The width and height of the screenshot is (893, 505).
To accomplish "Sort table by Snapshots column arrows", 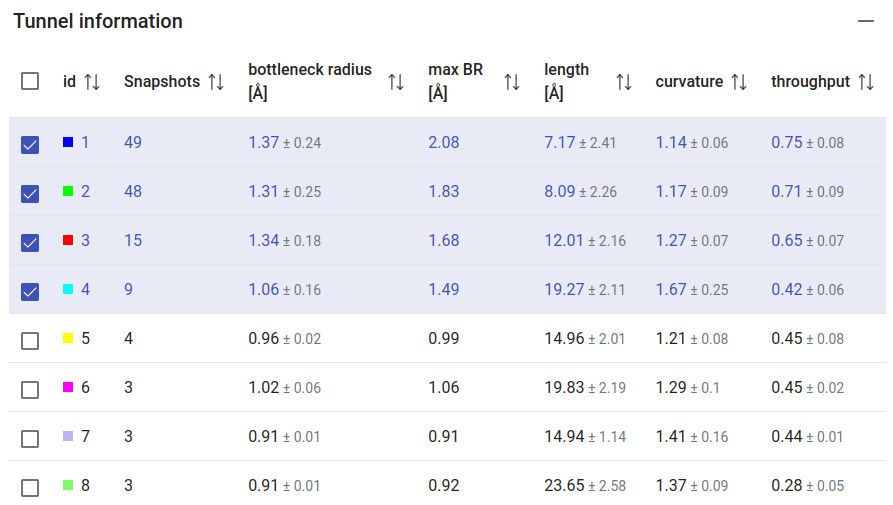I will [x=216, y=82].
